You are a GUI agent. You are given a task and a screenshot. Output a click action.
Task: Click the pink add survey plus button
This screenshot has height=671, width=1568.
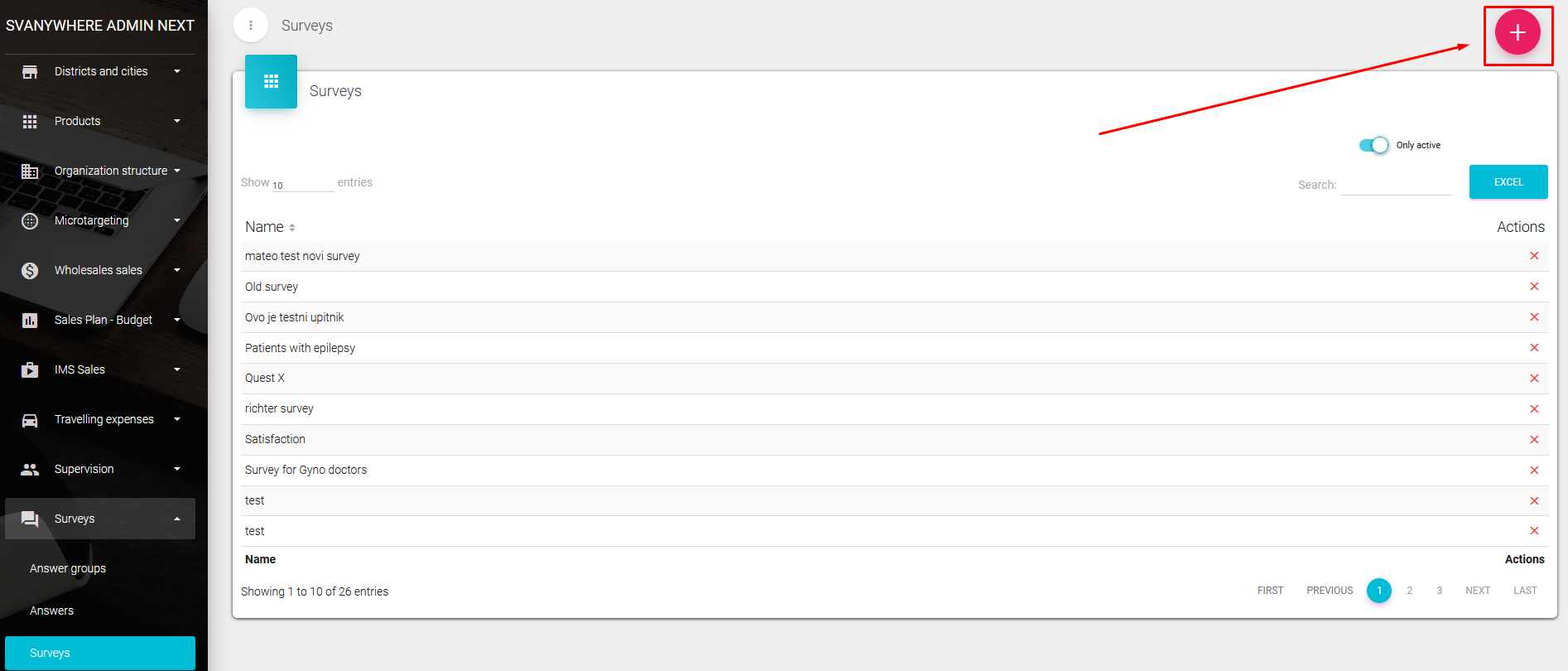pyautogui.click(x=1517, y=32)
